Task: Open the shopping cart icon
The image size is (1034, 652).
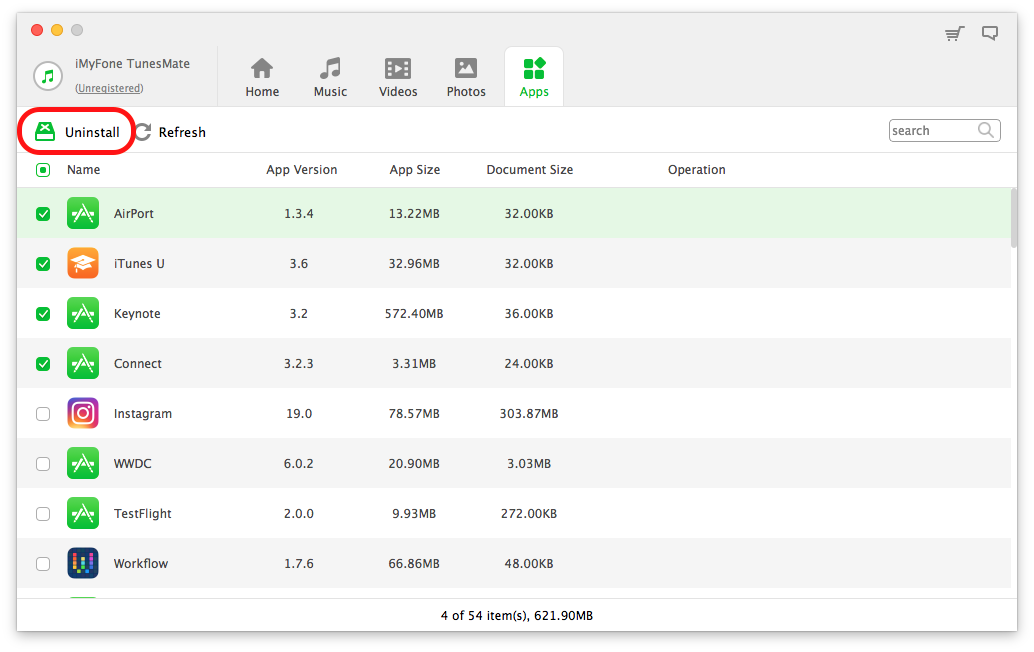Action: coord(954,34)
